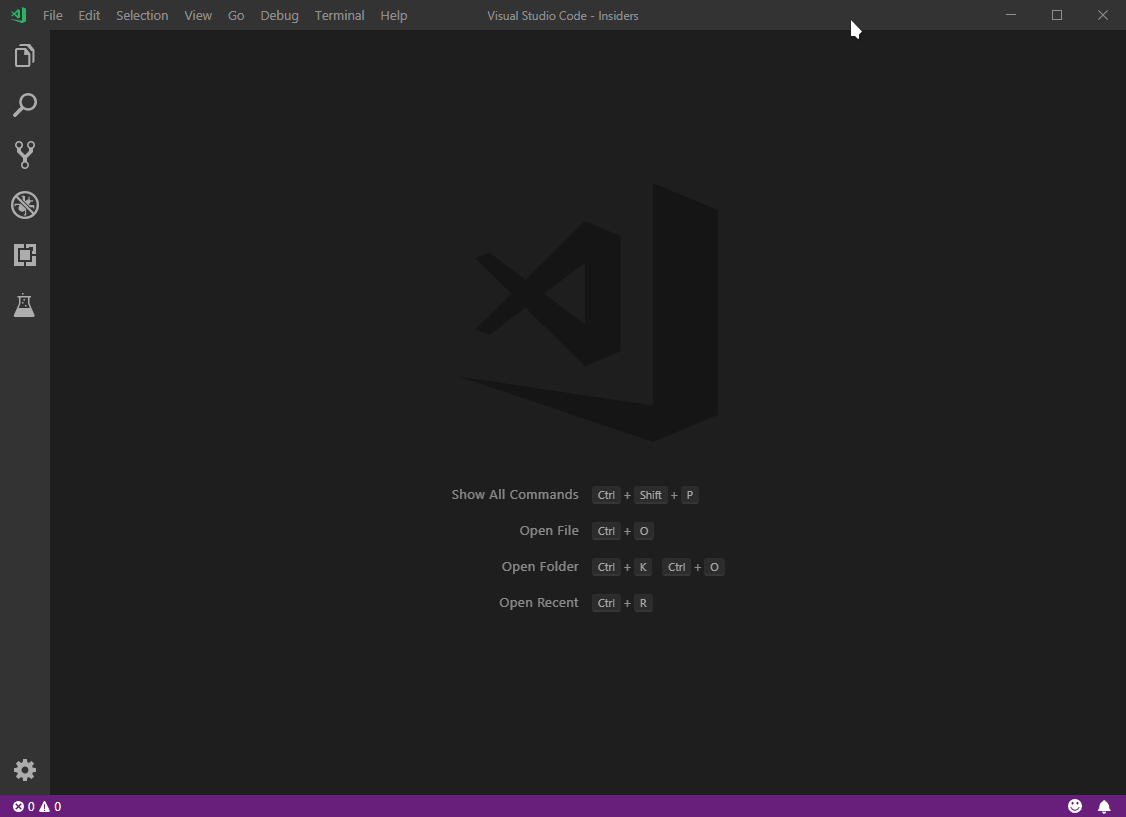Open the Explorer view
This screenshot has height=817, width=1126.
pyautogui.click(x=24, y=55)
